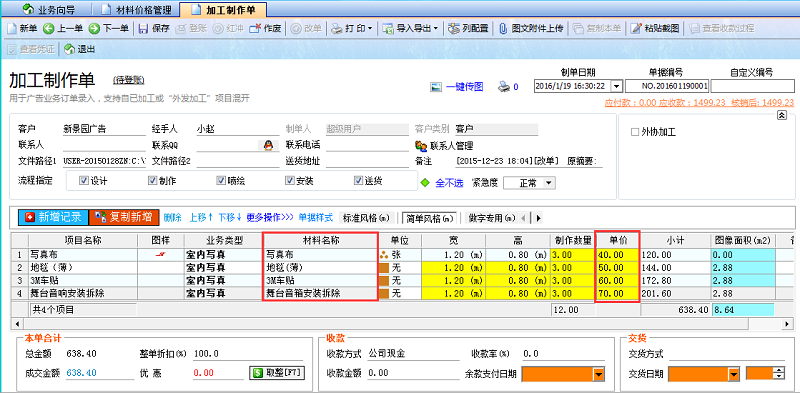Uncheck the 安装 process checkbox
Viewport: 800px width, 393px height.
(289, 180)
